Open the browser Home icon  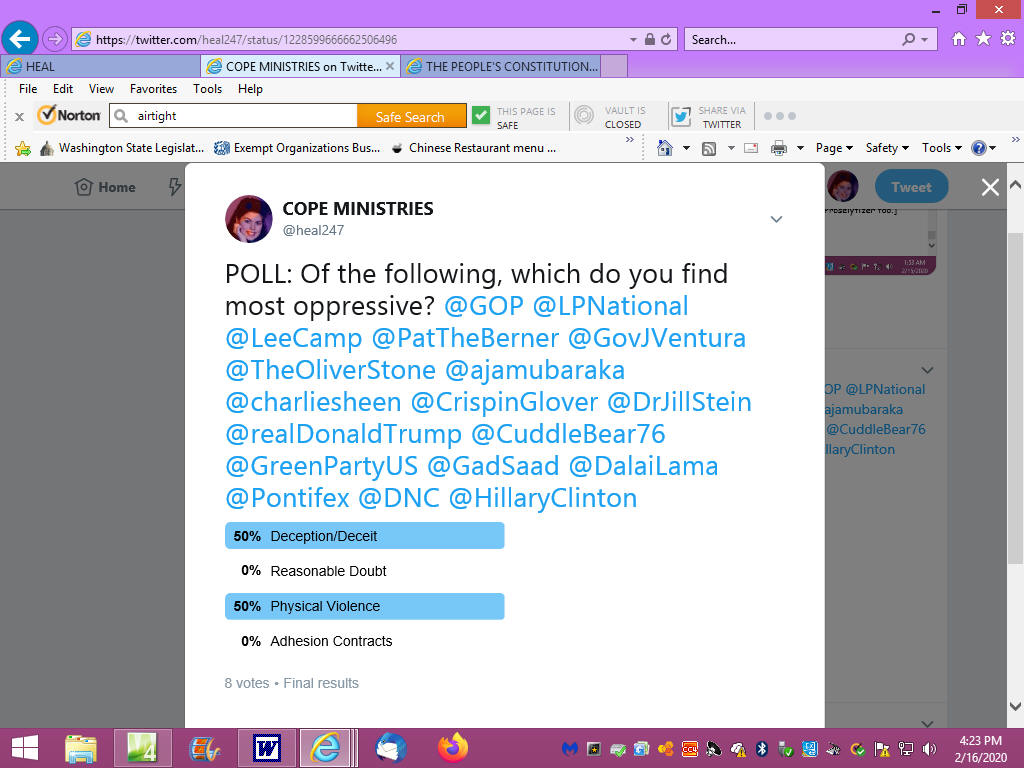coord(958,39)
